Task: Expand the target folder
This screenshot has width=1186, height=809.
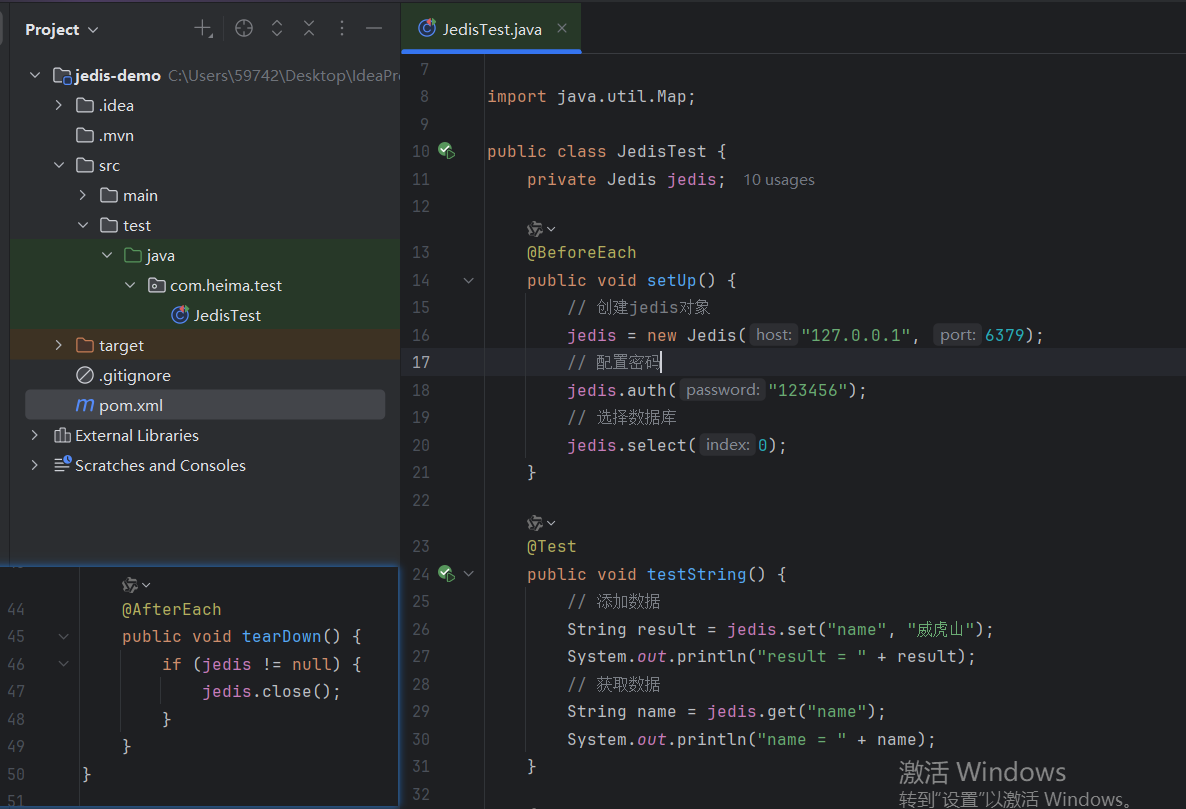Action: tap(59, 346)
